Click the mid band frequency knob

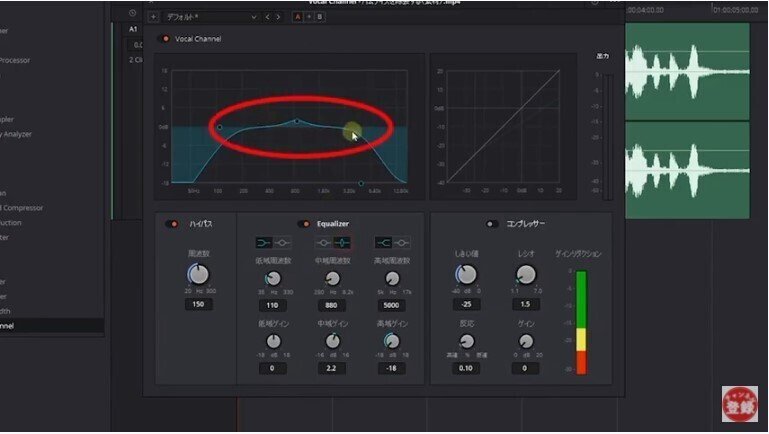coord(333,279)
